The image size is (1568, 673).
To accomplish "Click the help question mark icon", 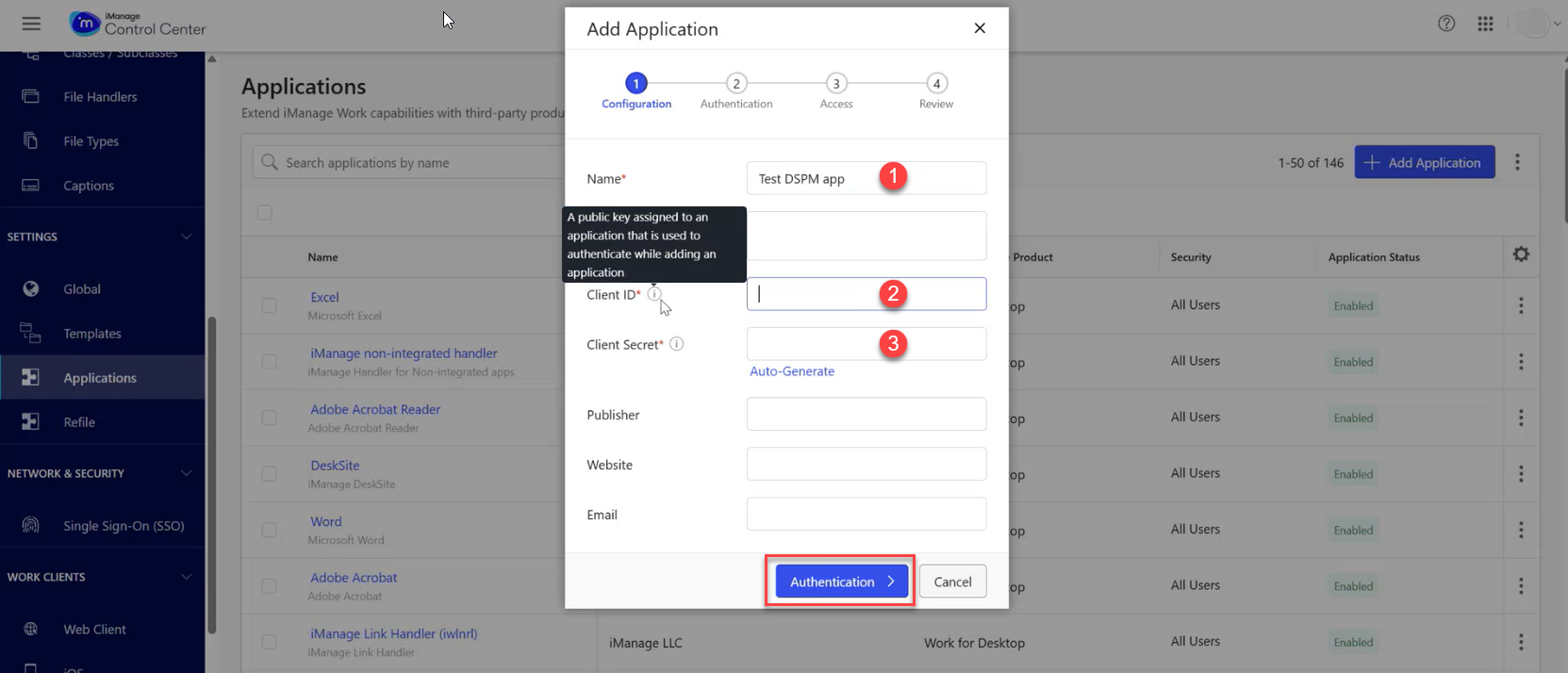I will (1445, 24).
